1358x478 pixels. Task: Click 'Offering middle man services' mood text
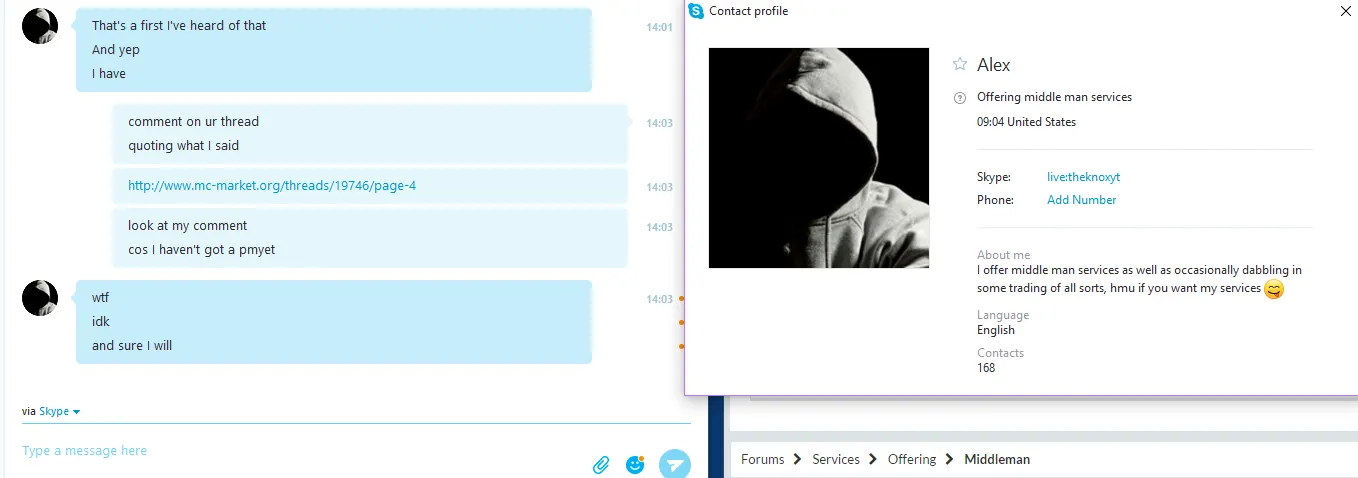pos(1054,97)
